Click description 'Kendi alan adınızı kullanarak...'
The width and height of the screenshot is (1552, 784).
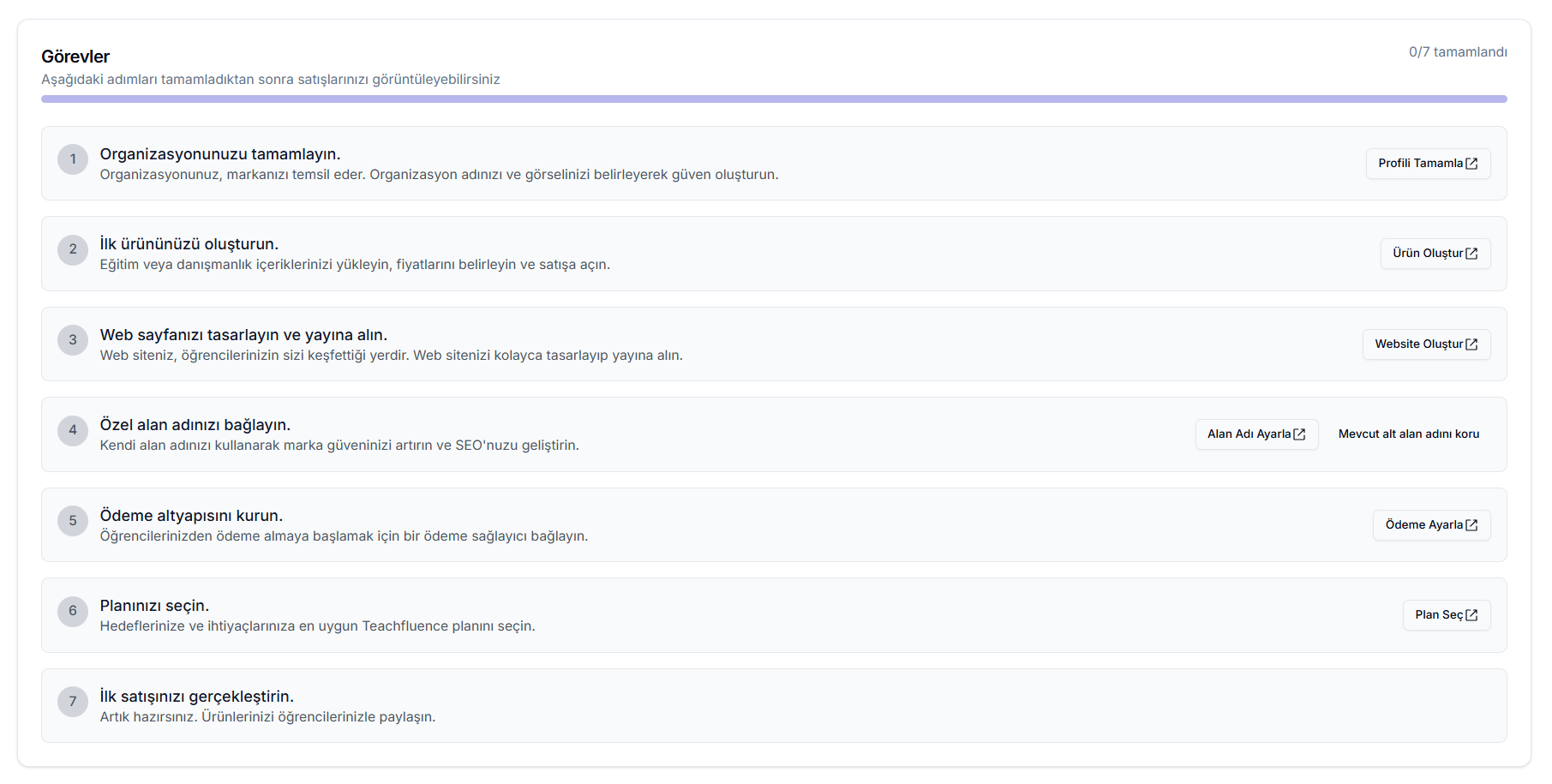tap(339, 446)
